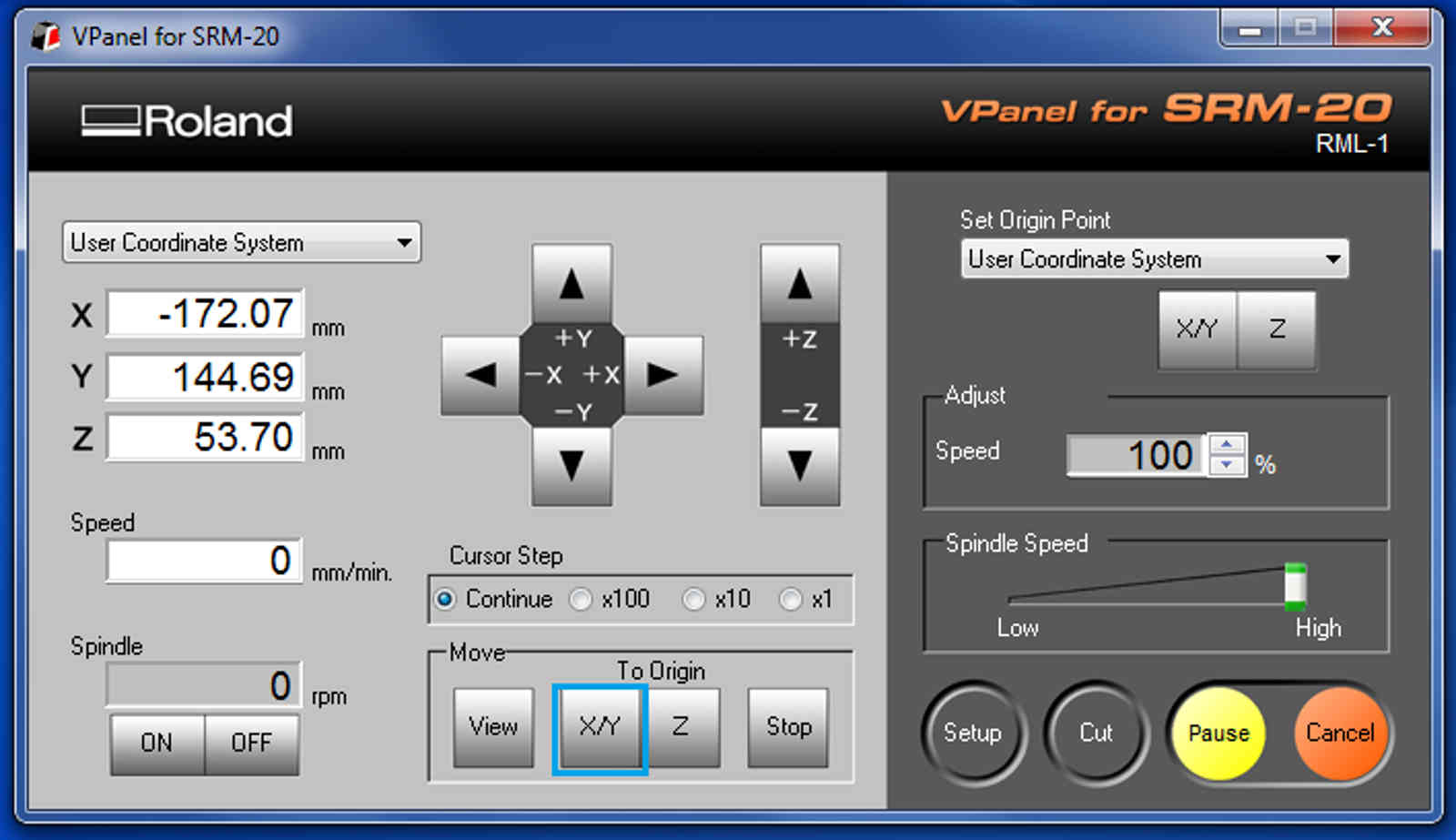Screen dimensions: 1456x840
Task: Click the X coordinate value field
Action: (205, 314)
